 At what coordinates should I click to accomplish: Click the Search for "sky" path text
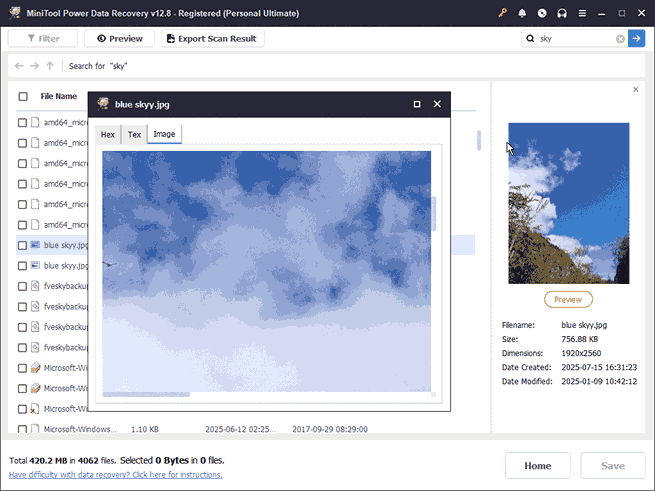click(98, 66)
